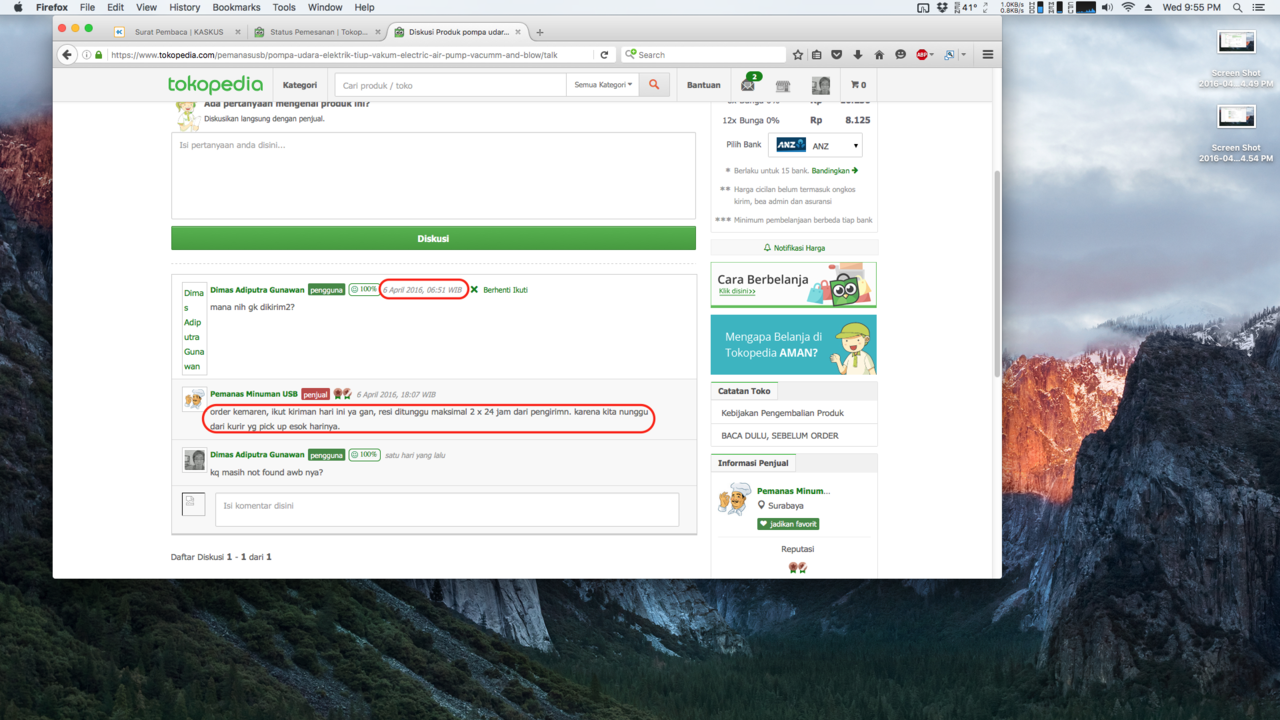This screenshot has width=1280, height=720.
Task: Click the Berhenti Ikuti X icon
Action: pos(474,290)
